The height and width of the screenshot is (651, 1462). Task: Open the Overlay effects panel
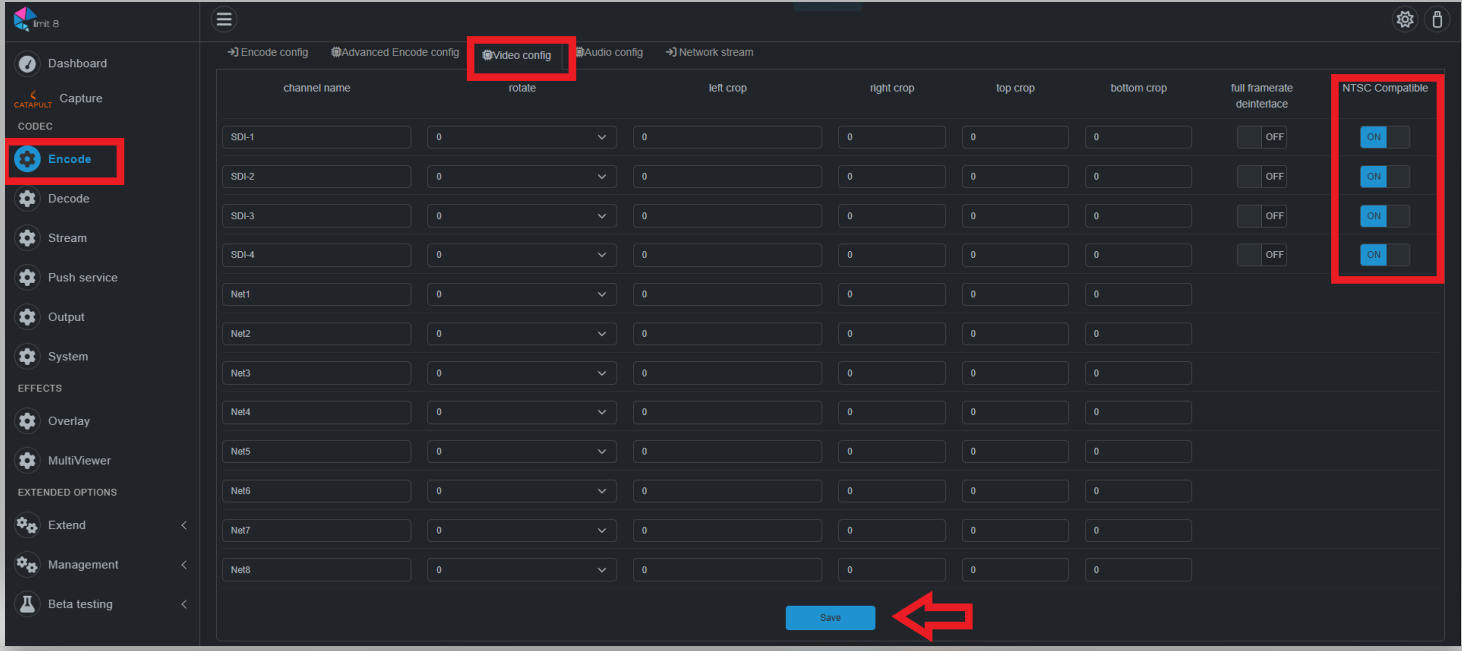pyautogui.click(x=67, y=420)
